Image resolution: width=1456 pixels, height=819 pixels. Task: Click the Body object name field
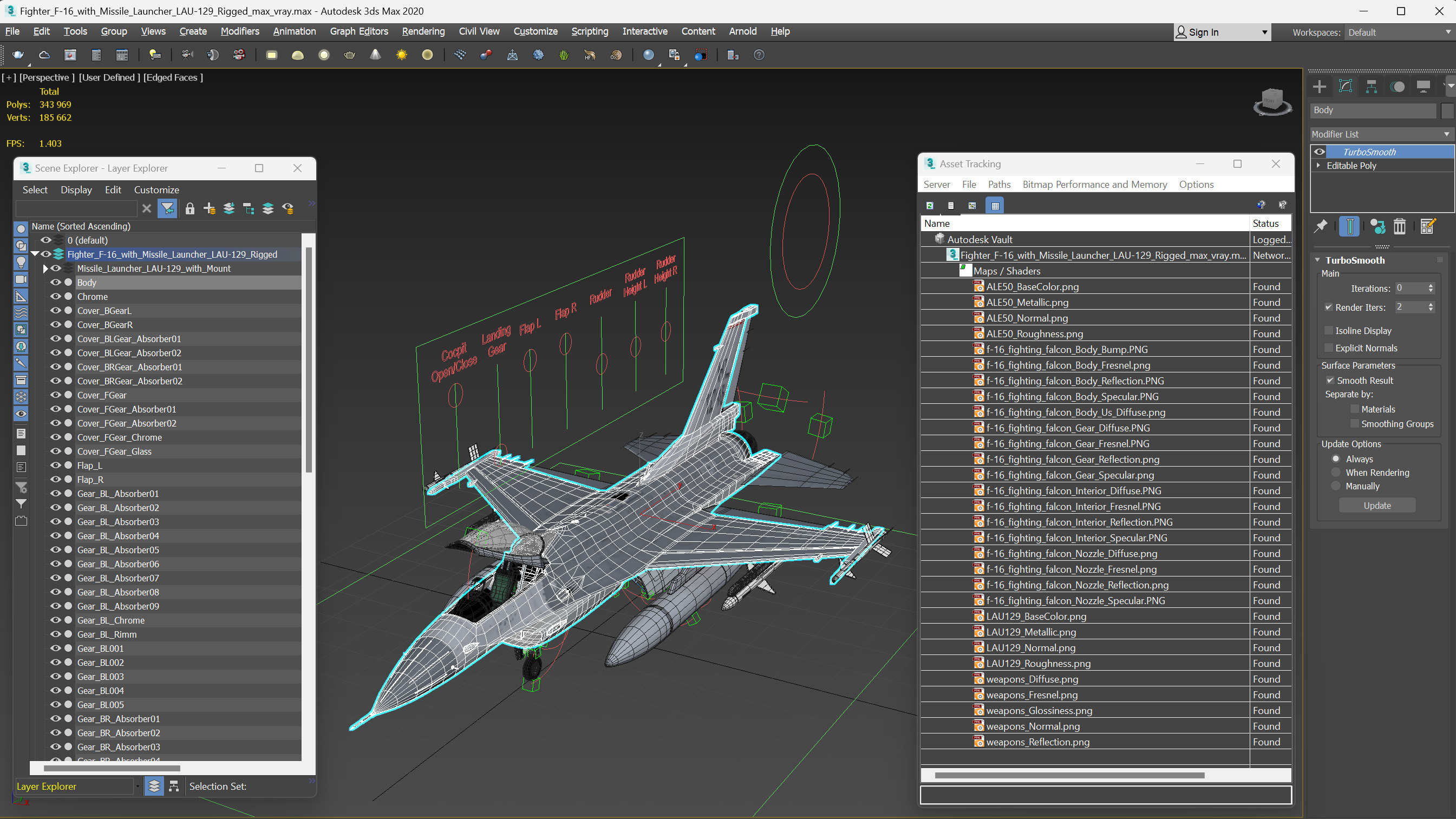(x=1373, y=110)
